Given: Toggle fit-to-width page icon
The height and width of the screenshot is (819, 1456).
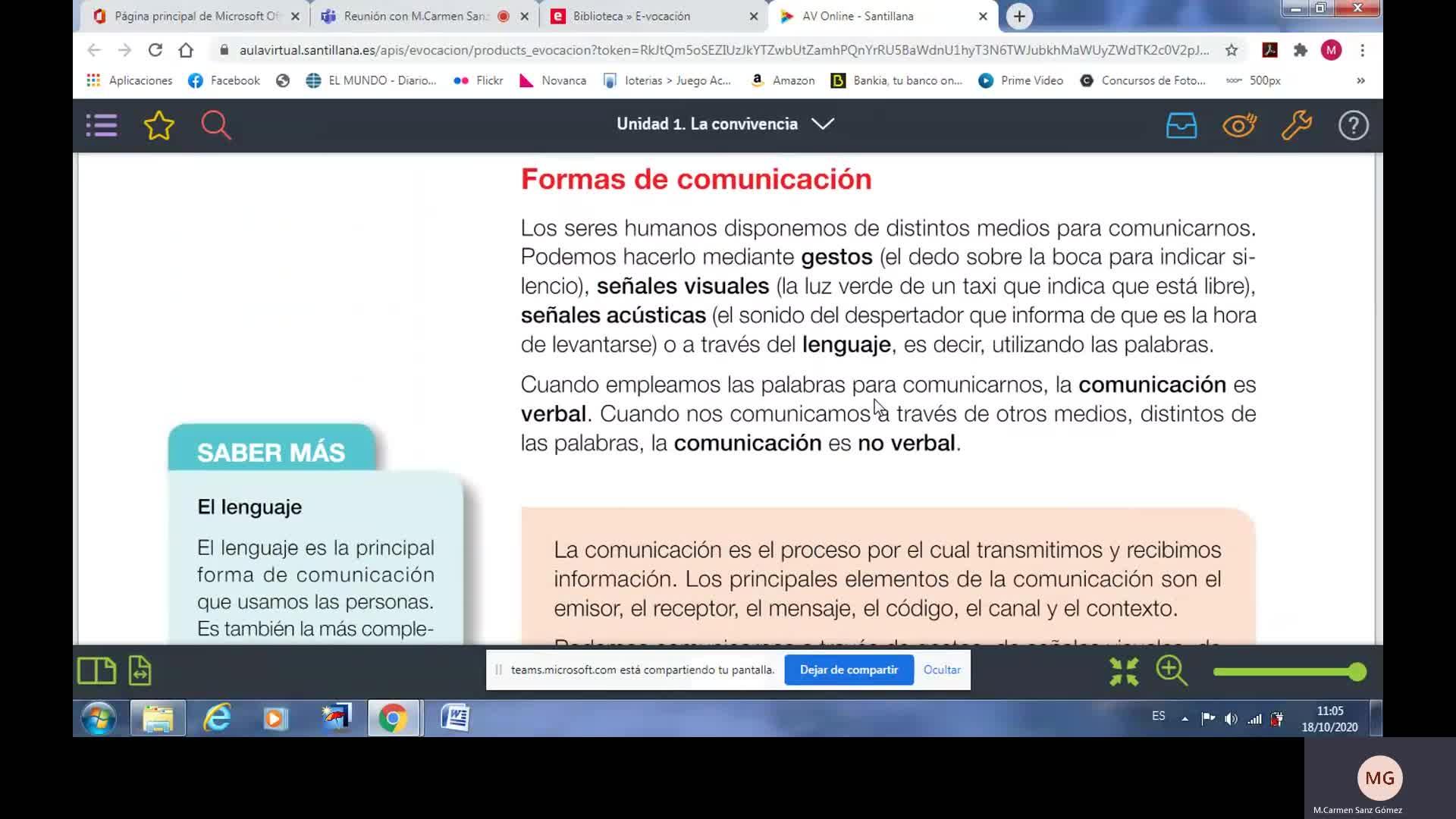Looking at the screenshot, I should 140,671.
